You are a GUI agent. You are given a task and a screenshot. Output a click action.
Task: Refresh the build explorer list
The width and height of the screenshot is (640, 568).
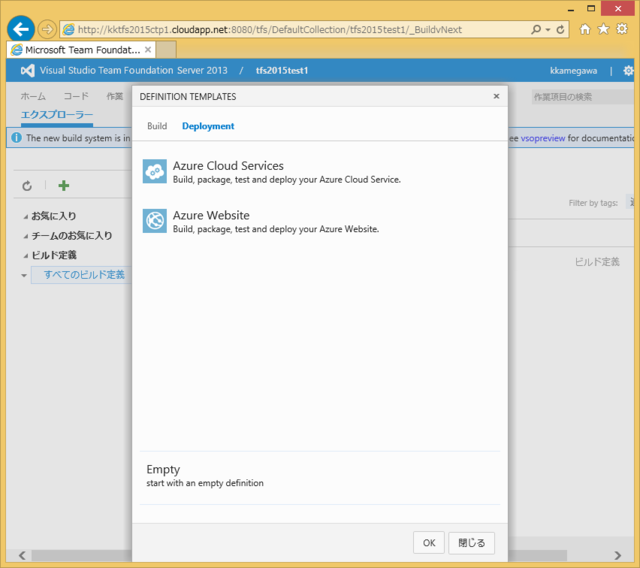(x=27, y=186)
